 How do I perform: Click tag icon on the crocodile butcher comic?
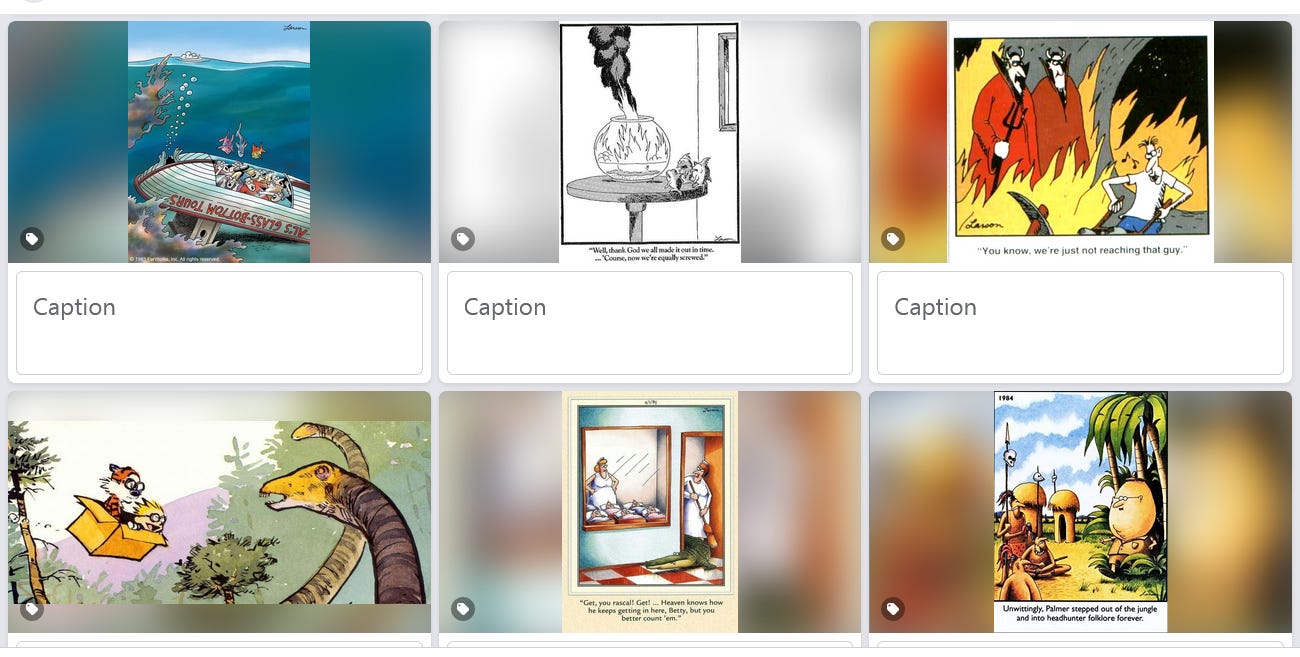tap(462, 608)
